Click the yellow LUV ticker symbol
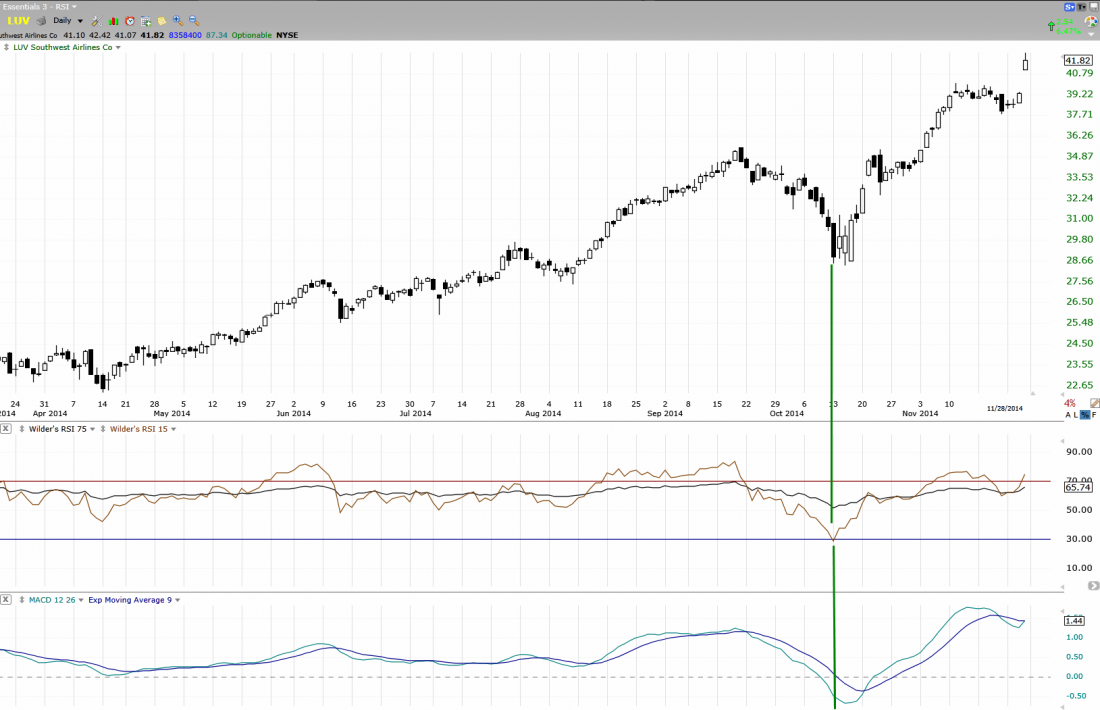Screen dimensions: 1100x710 (x=19, y=21)
